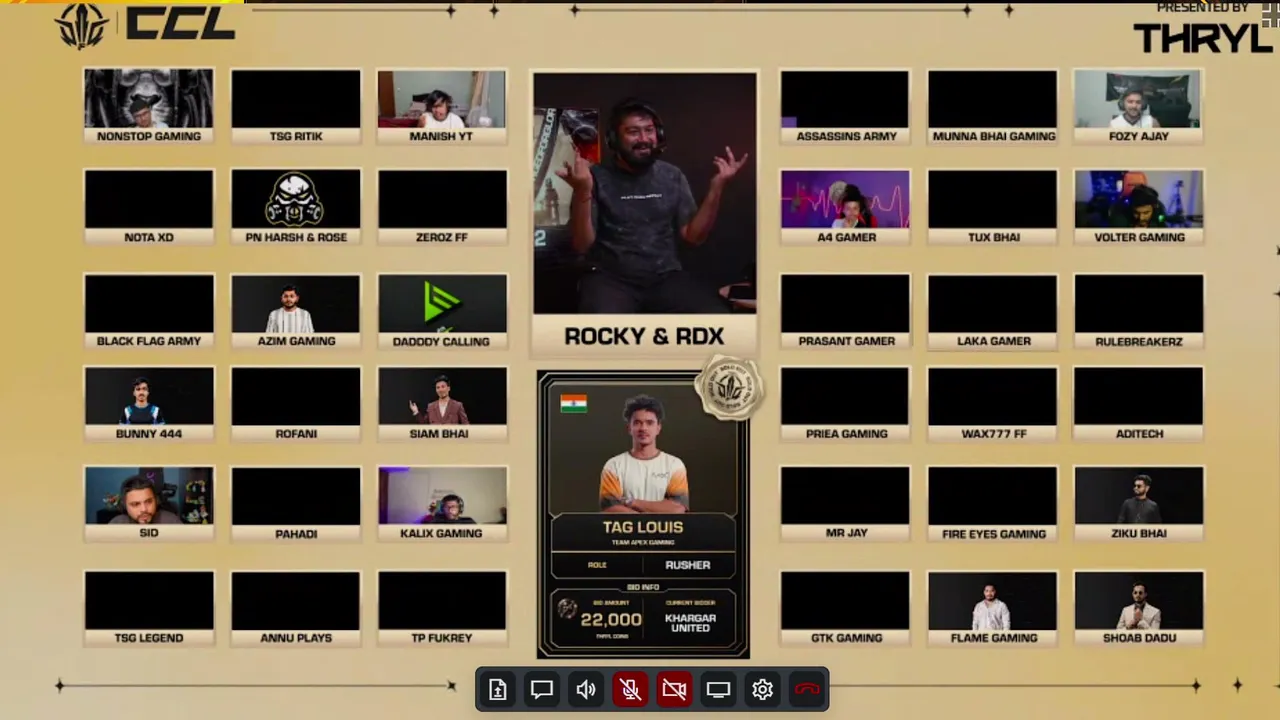Click the TSG Legend tile

tap(149, 608)
